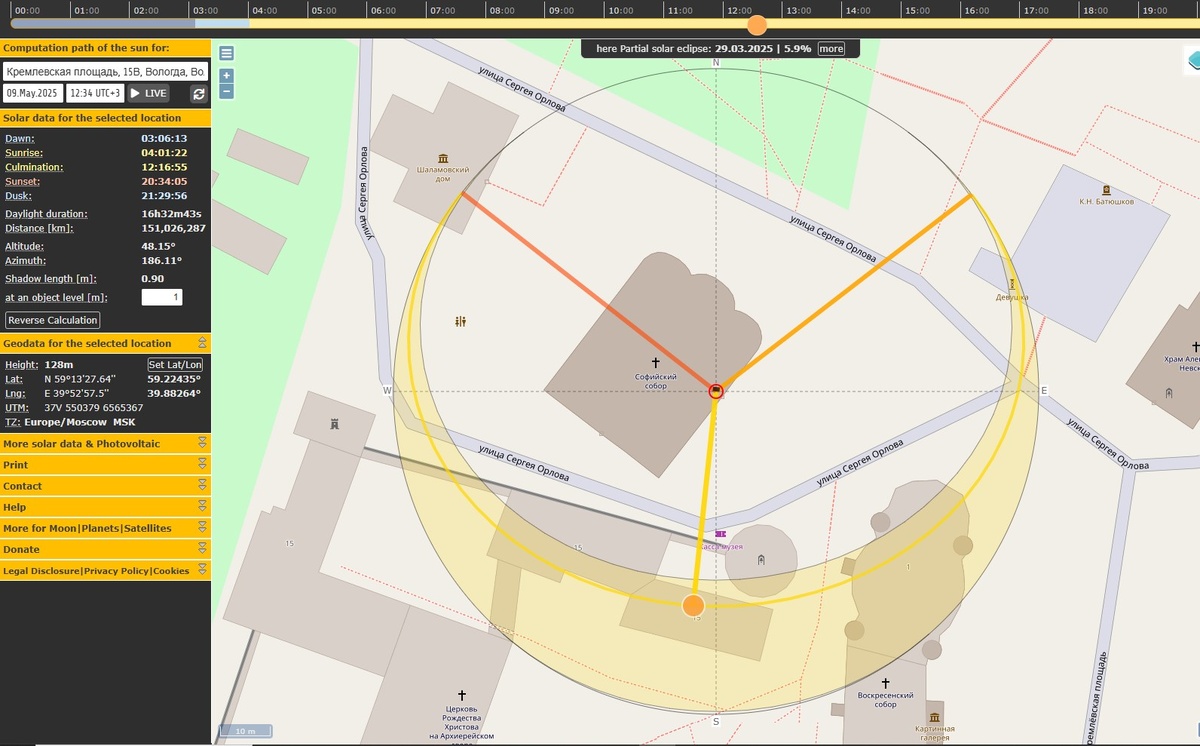
Task: Click the Sunrise label link
Action: [23, 153]
